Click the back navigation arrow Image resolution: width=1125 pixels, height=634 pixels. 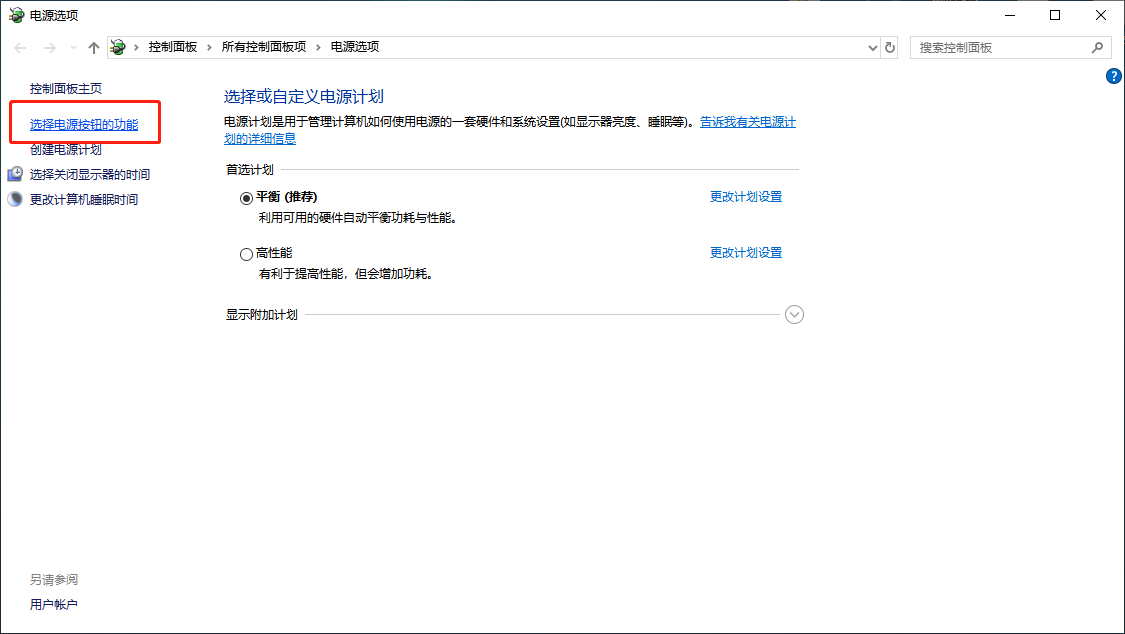click(20, 47)
